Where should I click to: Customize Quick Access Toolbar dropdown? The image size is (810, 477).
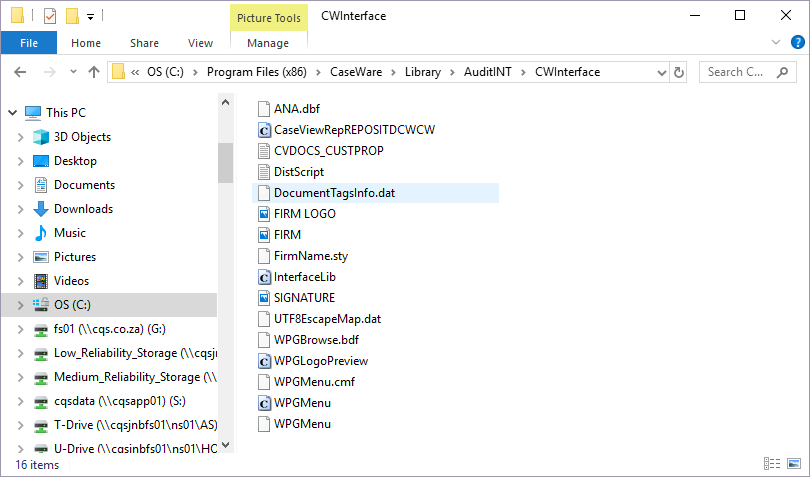(90, 17)
